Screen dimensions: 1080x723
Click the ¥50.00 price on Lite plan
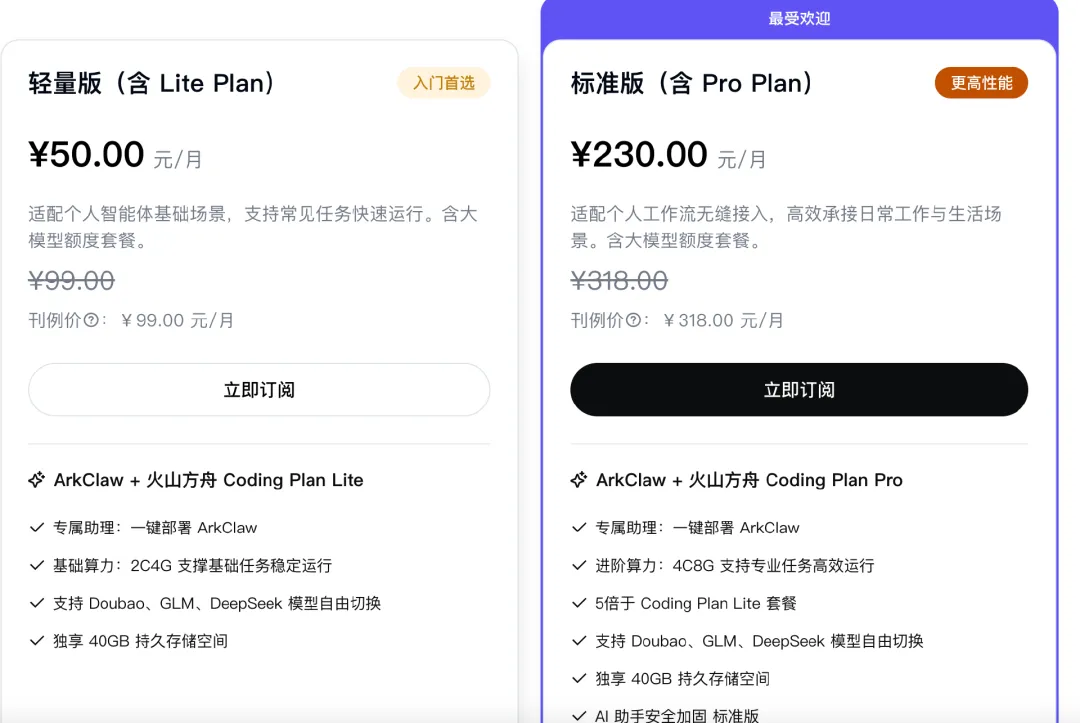(87, 155)
